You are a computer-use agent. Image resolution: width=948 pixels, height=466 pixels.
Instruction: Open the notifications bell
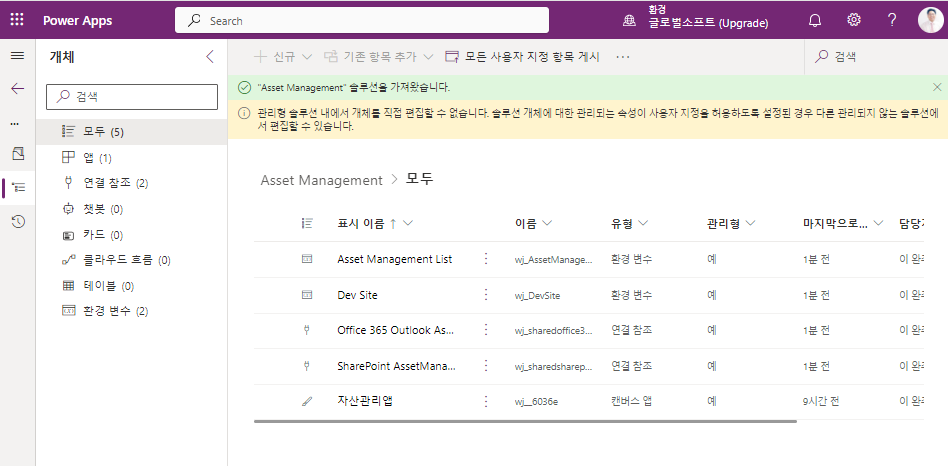(815, 20)
